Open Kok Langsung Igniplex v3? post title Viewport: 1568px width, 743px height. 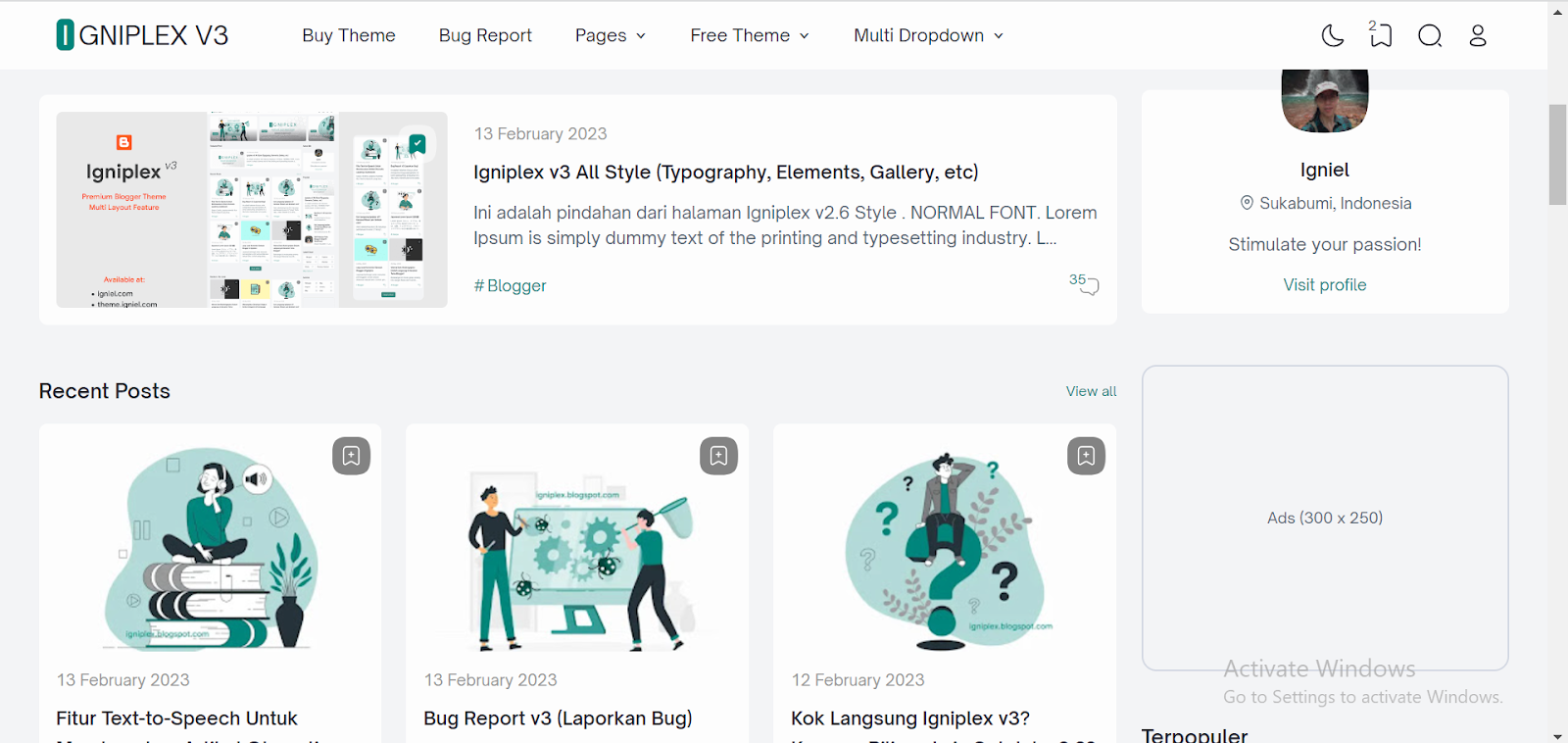pos(910,718)
